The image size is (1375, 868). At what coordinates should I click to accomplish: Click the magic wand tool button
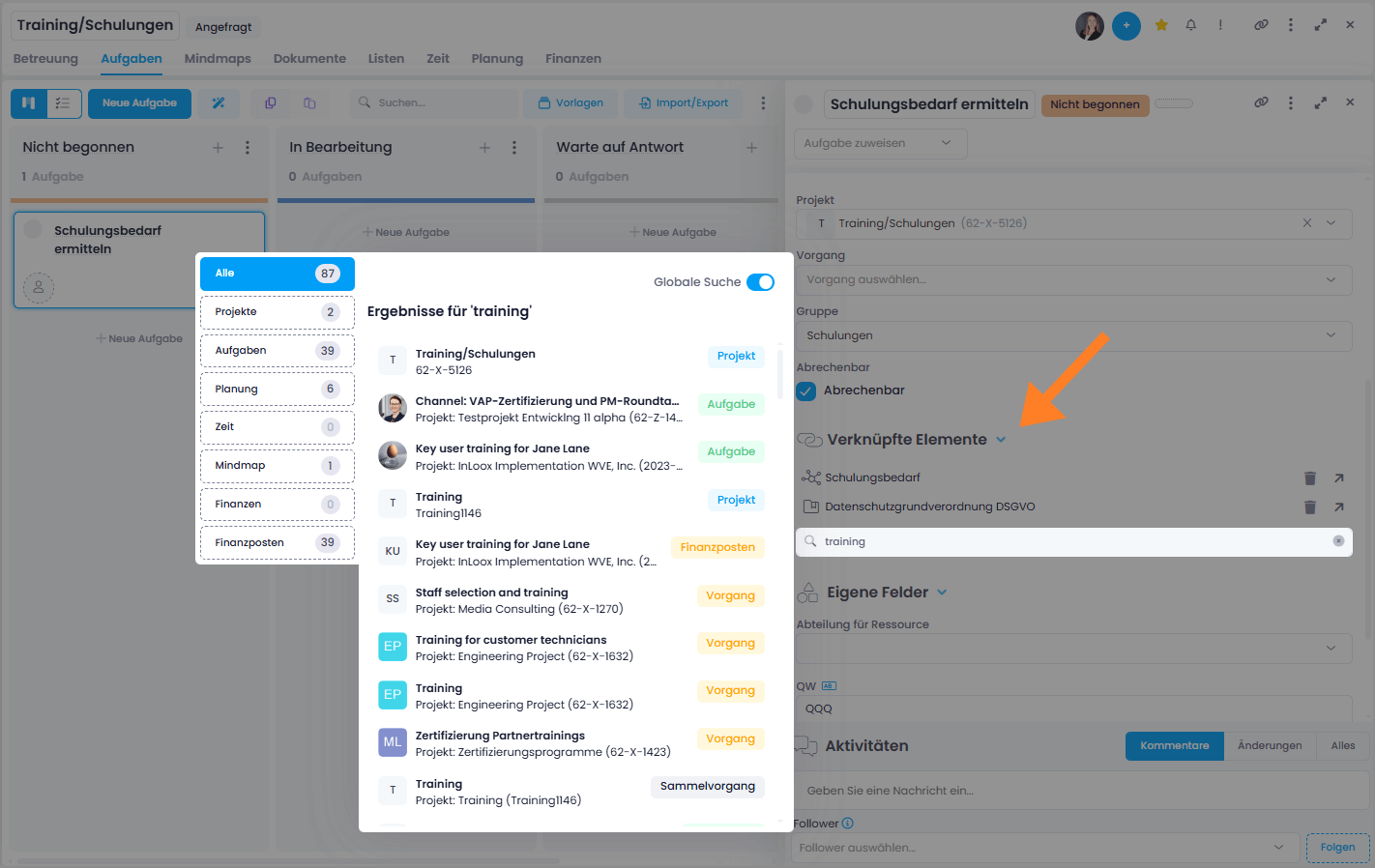tap(219, 103)
